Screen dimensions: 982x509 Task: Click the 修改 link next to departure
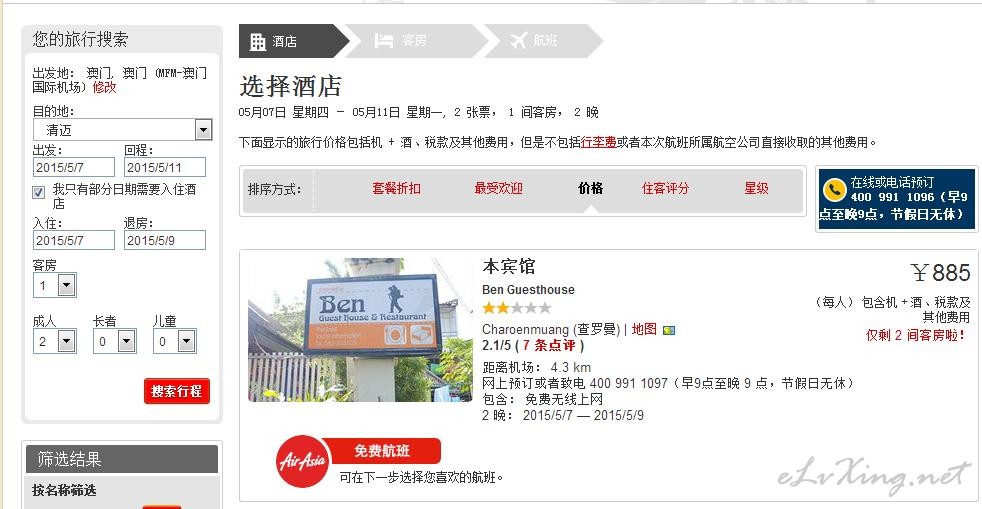tap(105, 88)
